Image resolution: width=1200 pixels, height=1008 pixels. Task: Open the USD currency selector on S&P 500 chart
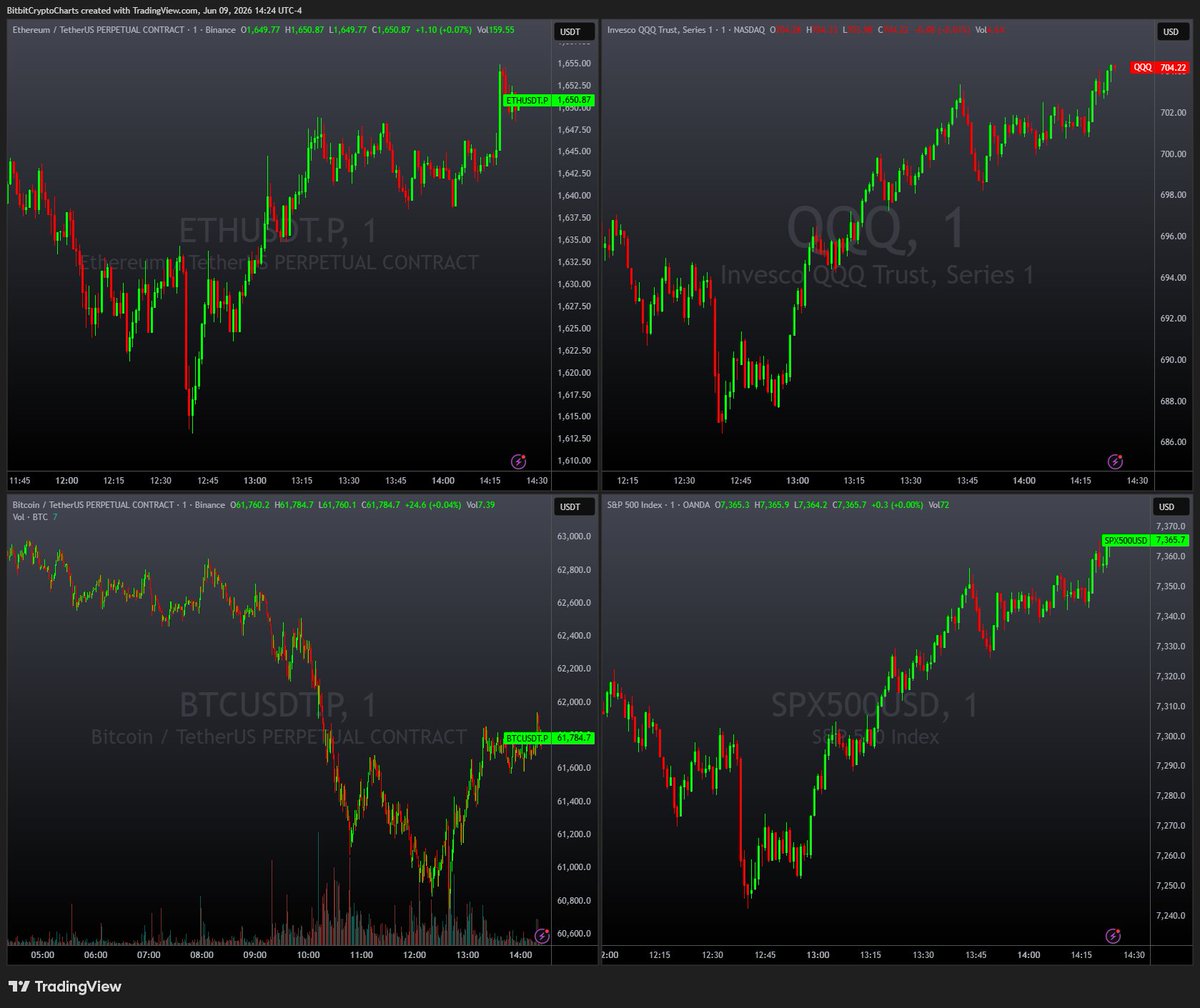coord(1170,507)
